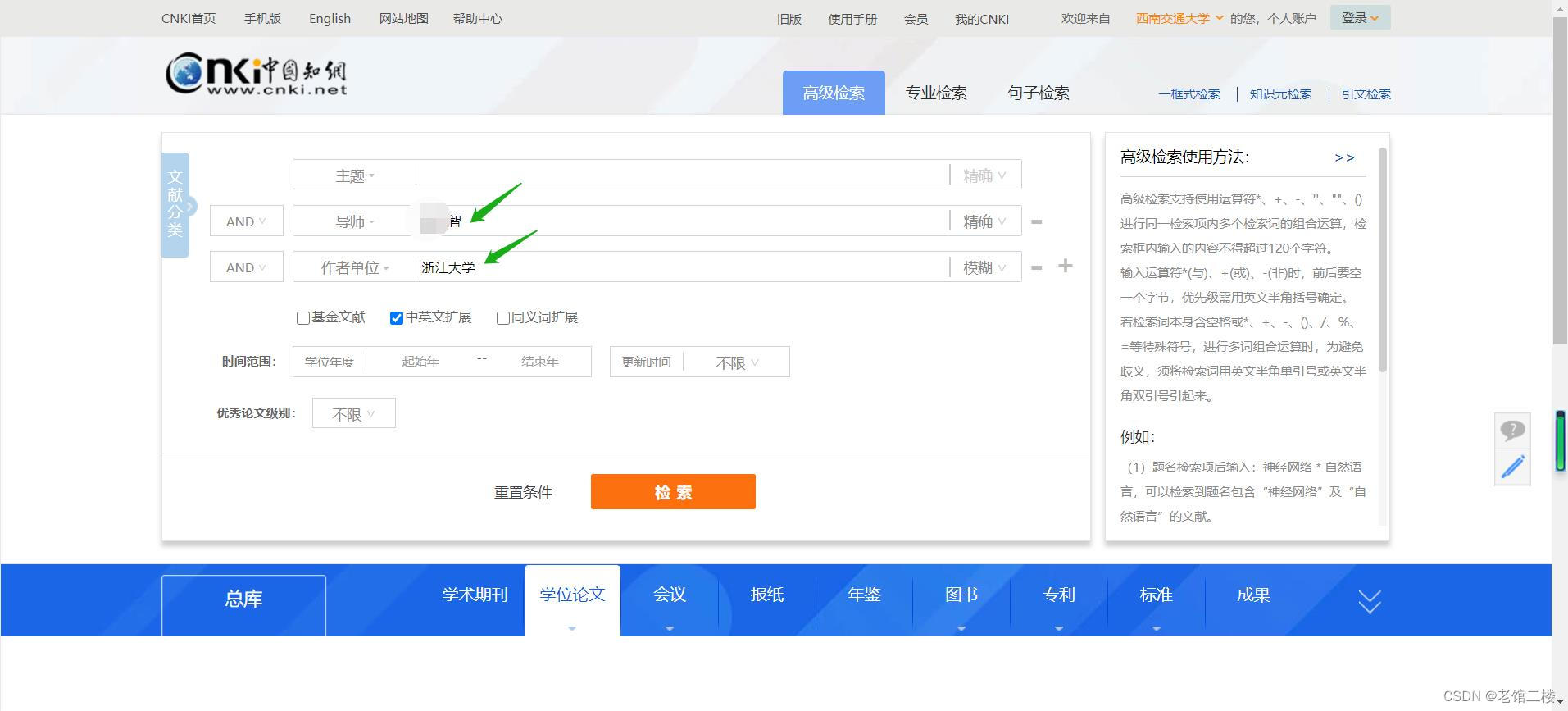Open the 作者单位 field selector dropdown
This screenshot has width=1568, height=711.
pyautogui.click(x=354, y=267)
